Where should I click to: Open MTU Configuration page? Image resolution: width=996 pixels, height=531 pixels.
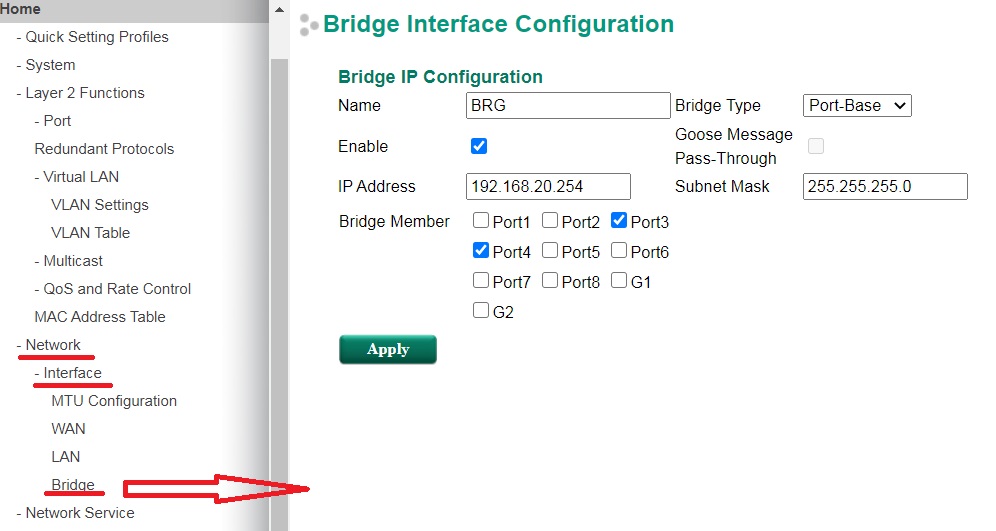tap(114, 401)
